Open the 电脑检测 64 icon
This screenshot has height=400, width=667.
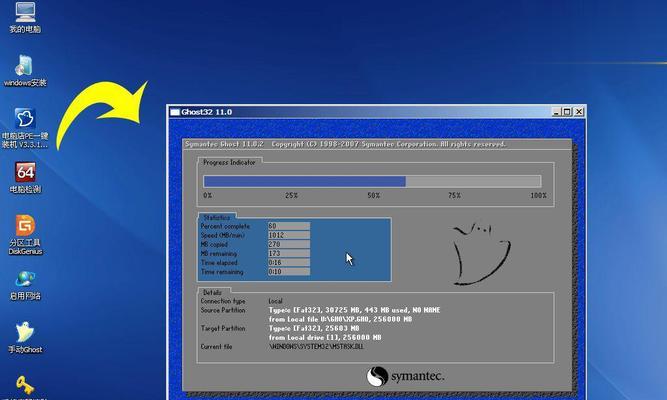[x=25, y=177]
